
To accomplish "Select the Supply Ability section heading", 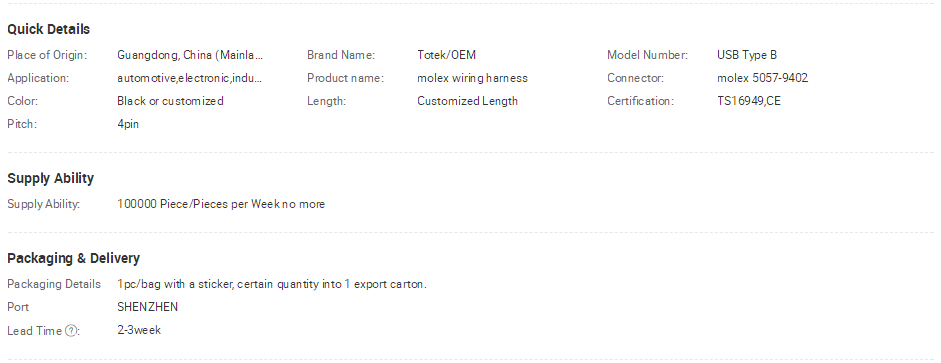I will (50, 178).
